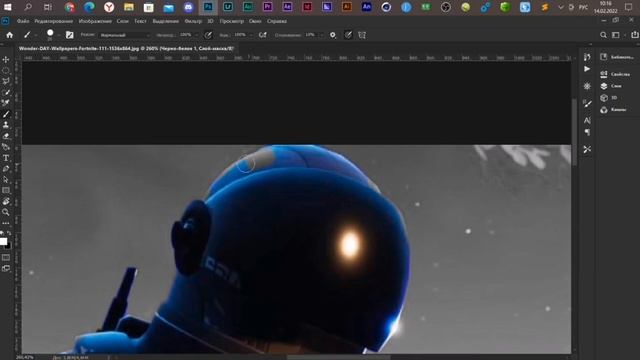
Task: Open the History panel icon
Action: click(587, 57)
